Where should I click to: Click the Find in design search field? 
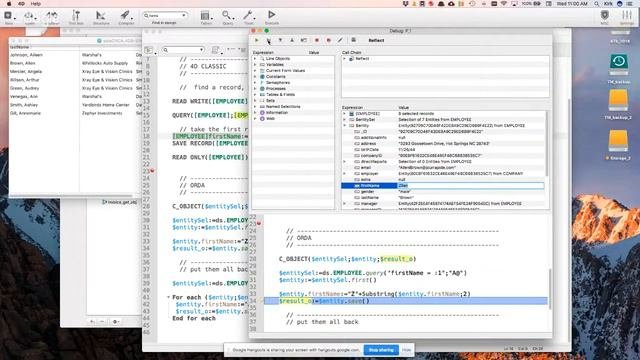click(x=165, y=16)
